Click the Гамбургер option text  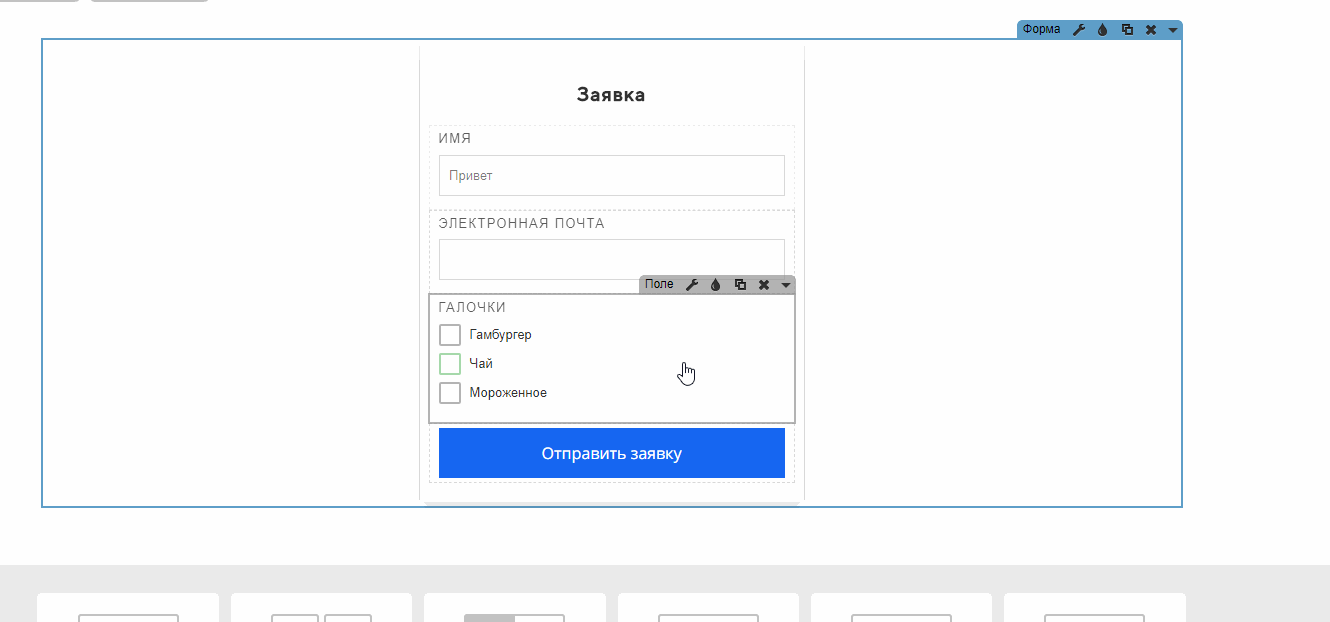click(501, 335)
